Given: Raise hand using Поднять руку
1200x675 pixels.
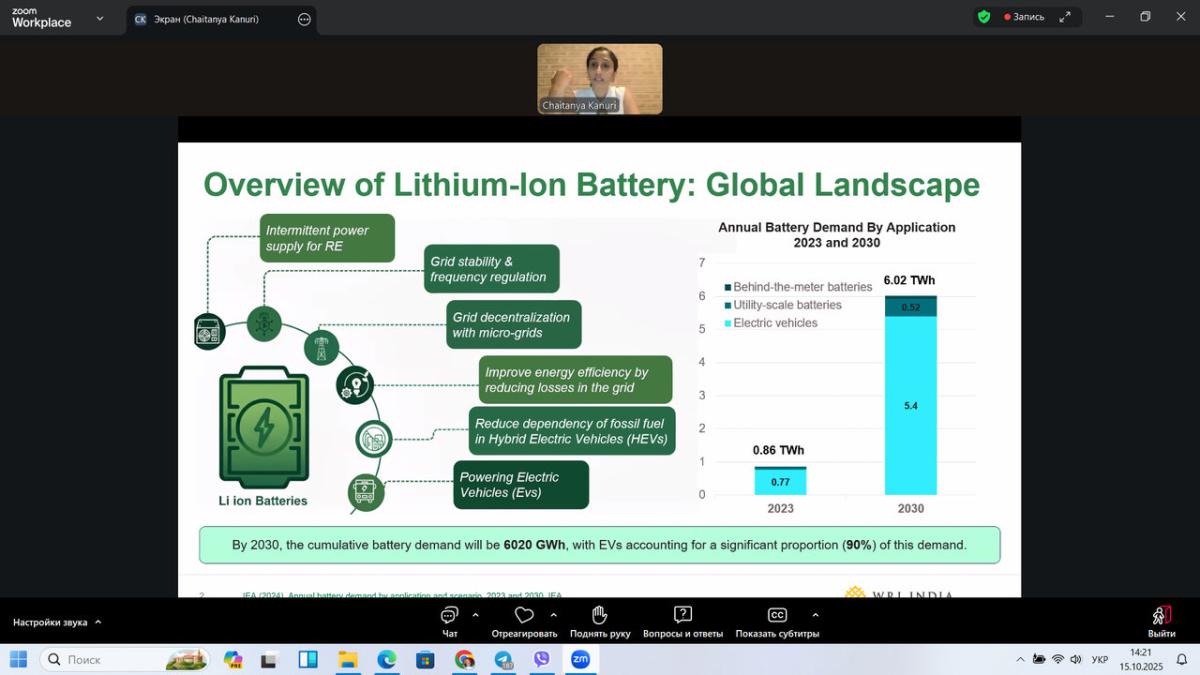Looking at the screenshot, I should (x=600, y=620).
